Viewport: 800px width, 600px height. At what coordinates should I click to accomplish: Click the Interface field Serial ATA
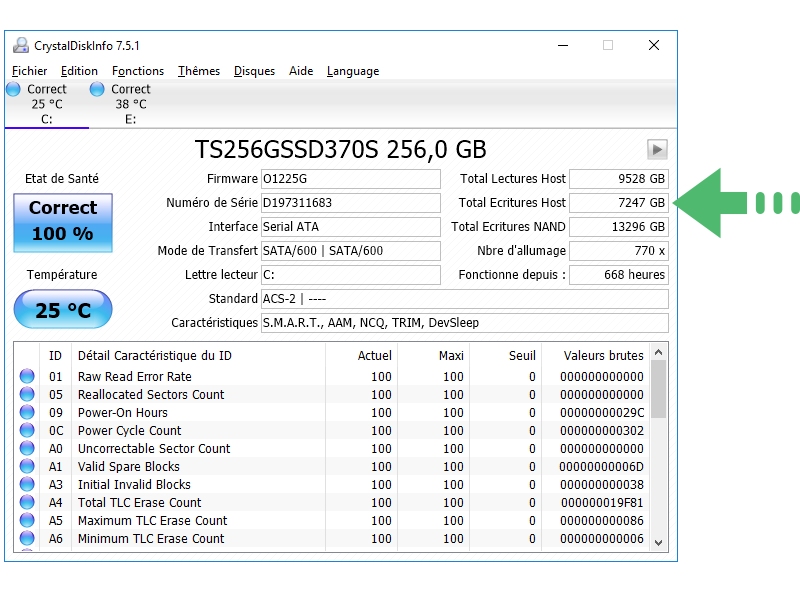(351, 227)
